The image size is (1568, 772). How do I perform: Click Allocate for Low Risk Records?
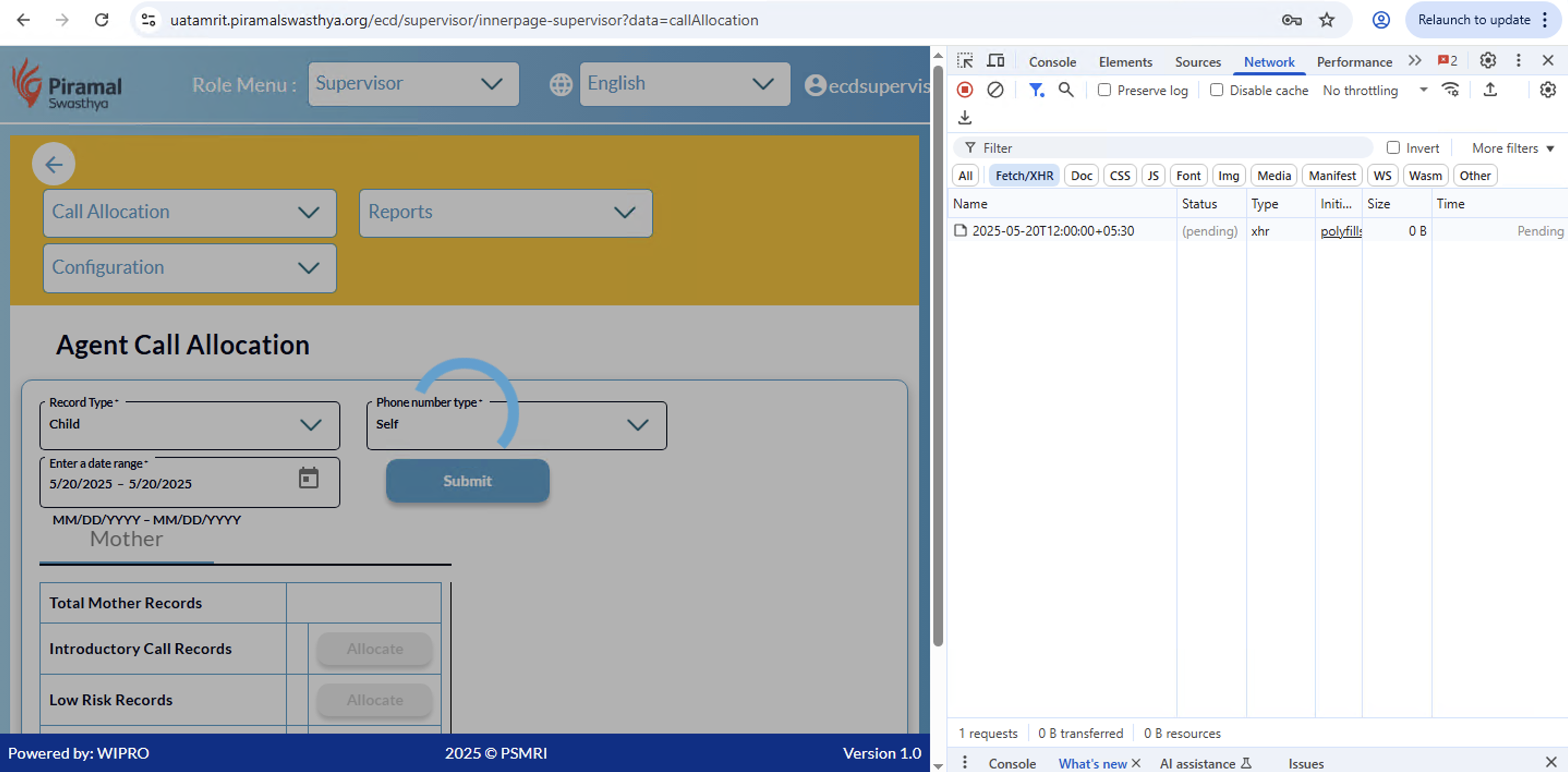[x=375, y=700]
